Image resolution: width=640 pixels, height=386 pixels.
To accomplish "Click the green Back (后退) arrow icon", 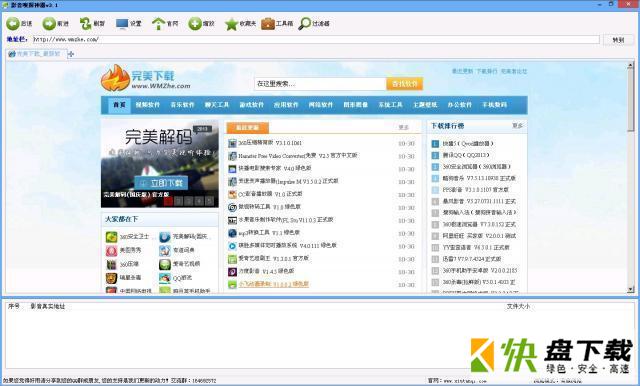I will (x=13, y=24).
